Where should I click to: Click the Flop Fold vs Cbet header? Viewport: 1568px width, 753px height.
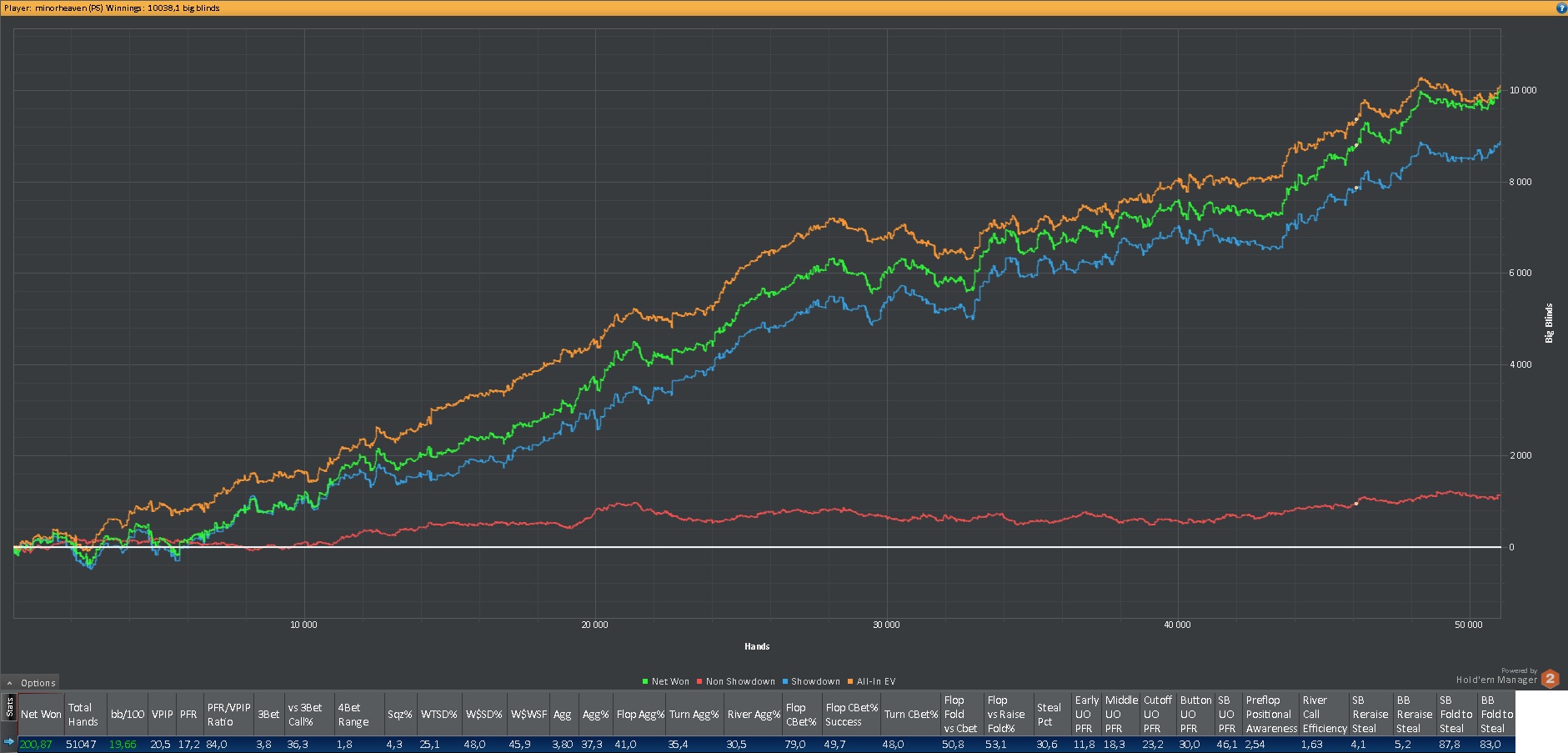(962, 714)
